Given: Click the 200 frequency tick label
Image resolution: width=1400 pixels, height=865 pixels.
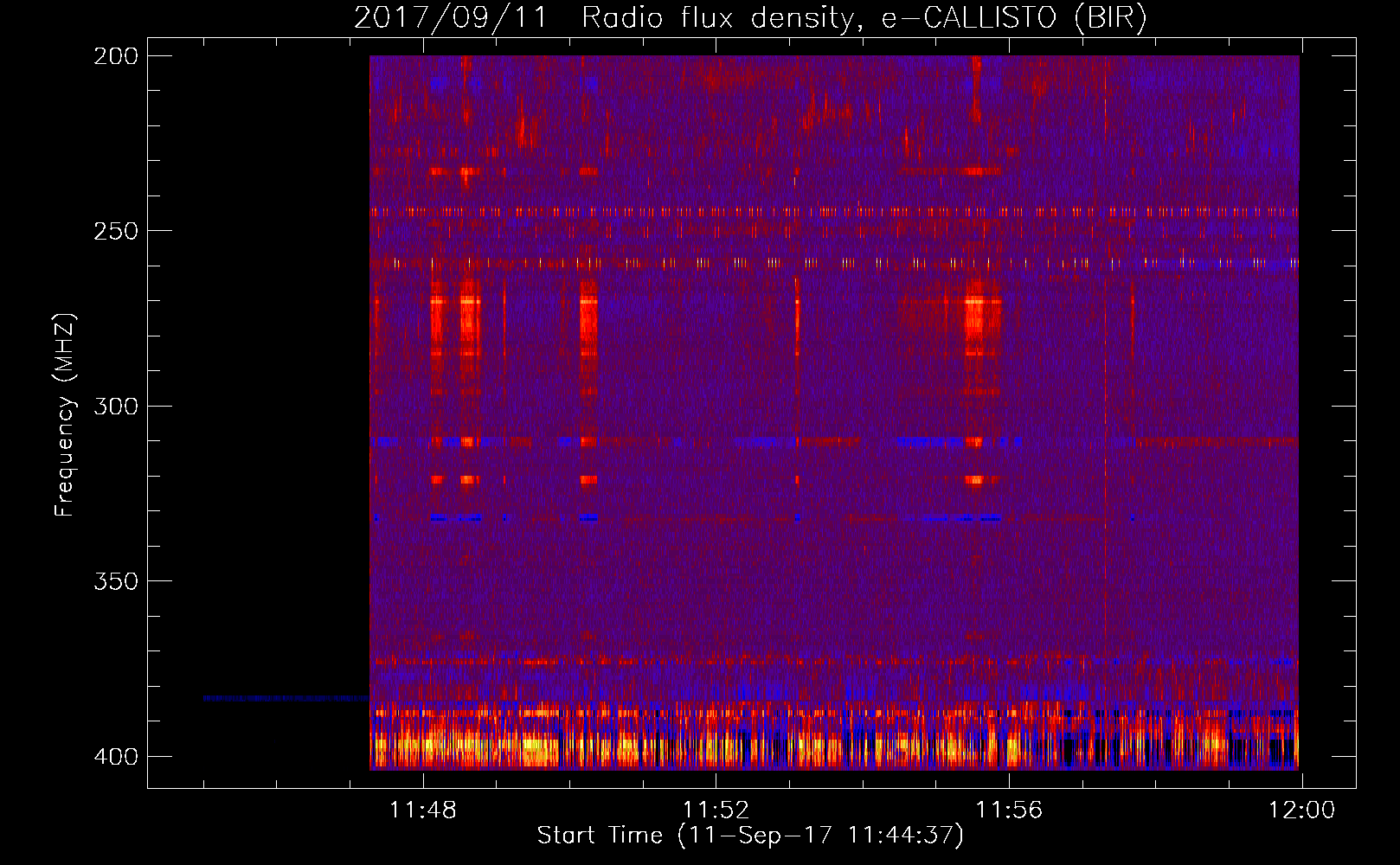Looking at the screenshot, I should [116, 56].
